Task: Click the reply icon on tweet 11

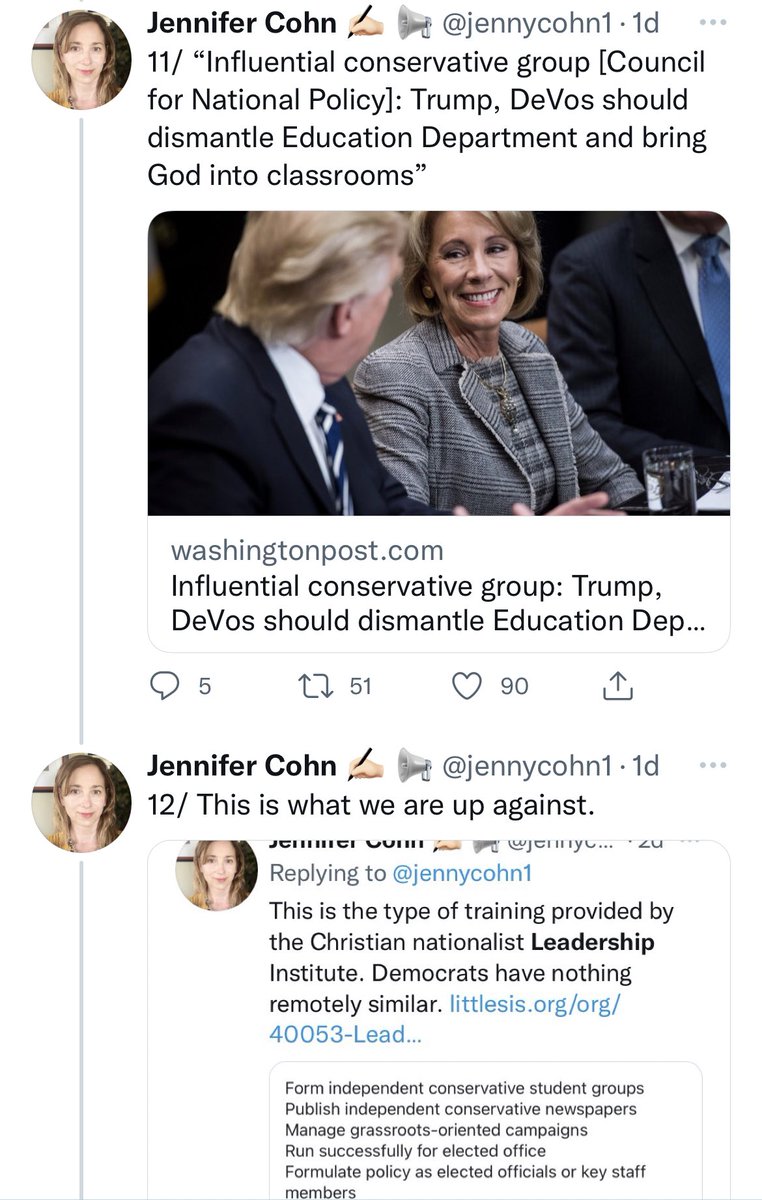Action: coord(164,685)
